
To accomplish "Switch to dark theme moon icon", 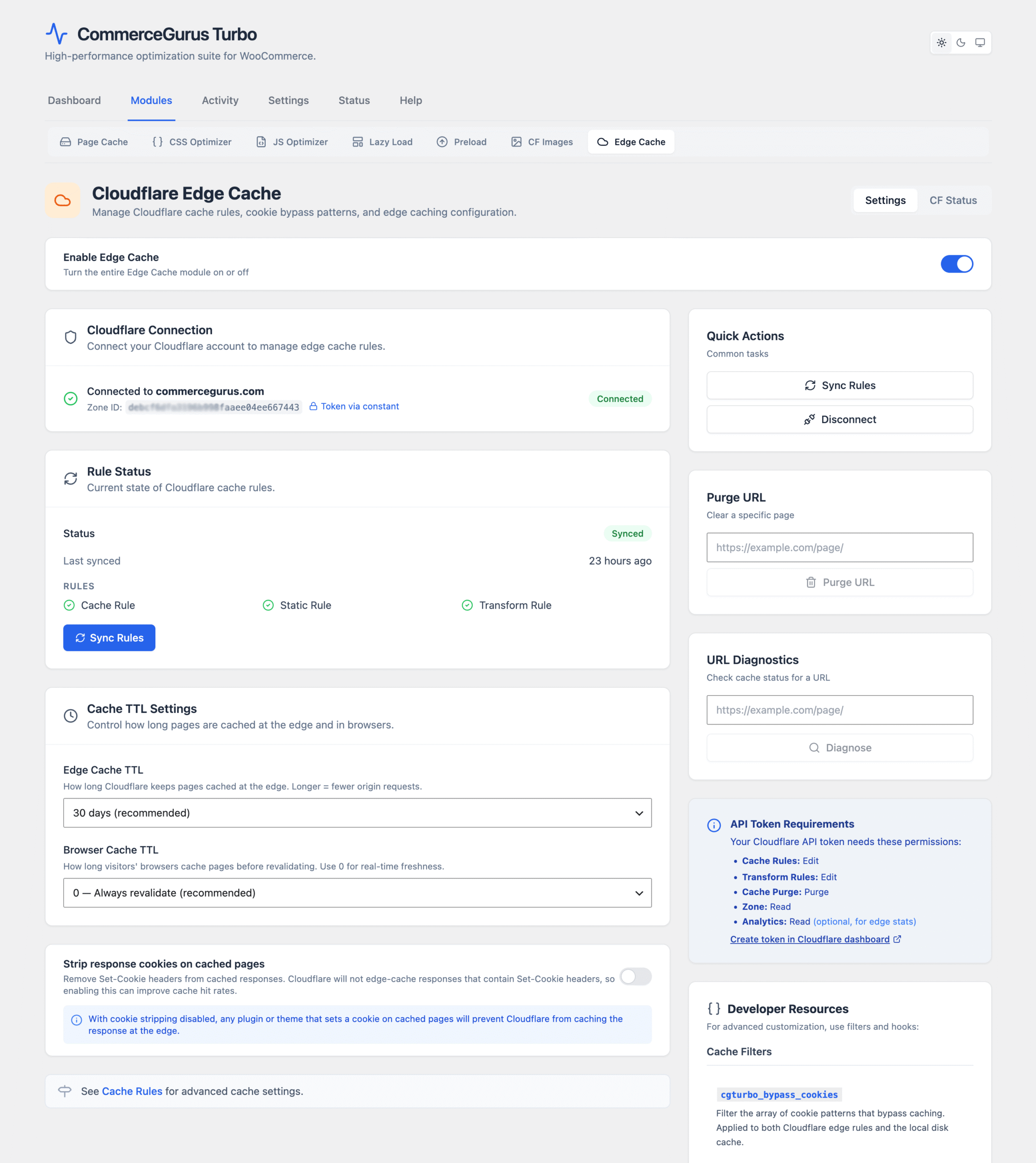I will click(961, 43).
